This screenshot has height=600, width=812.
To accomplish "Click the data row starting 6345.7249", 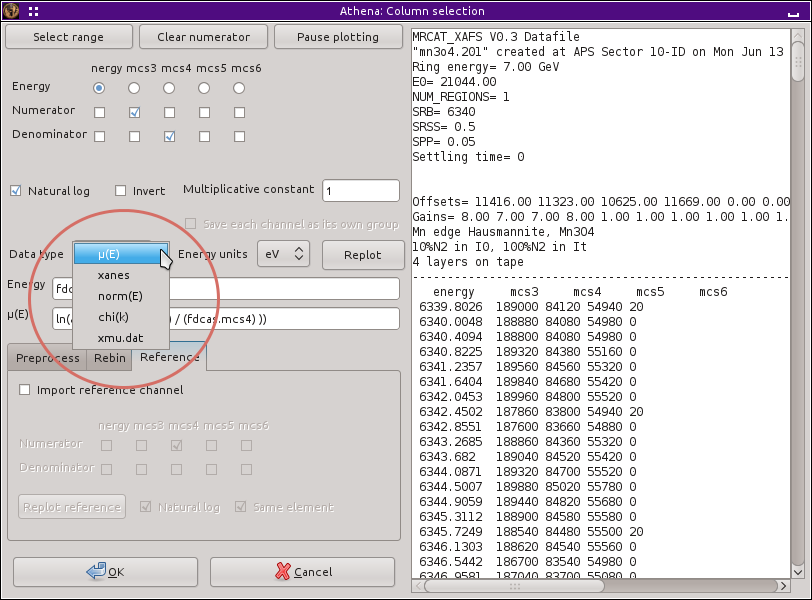I will (x=531, y=532).
